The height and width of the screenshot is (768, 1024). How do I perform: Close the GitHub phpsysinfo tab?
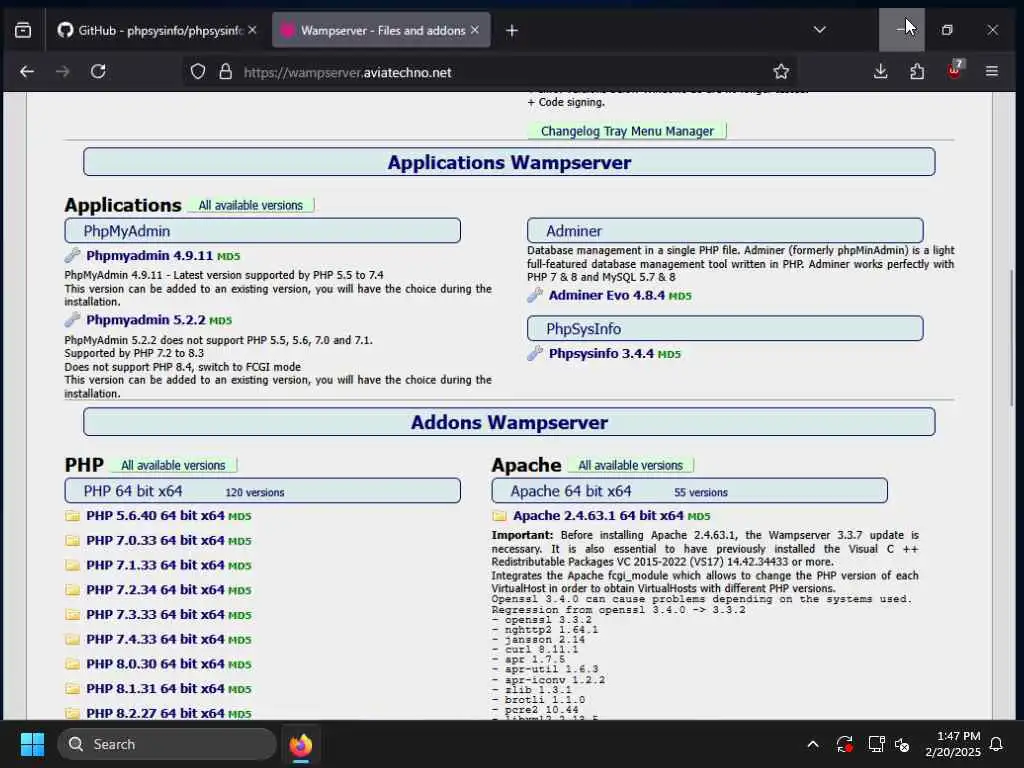[x=252, y=30]
